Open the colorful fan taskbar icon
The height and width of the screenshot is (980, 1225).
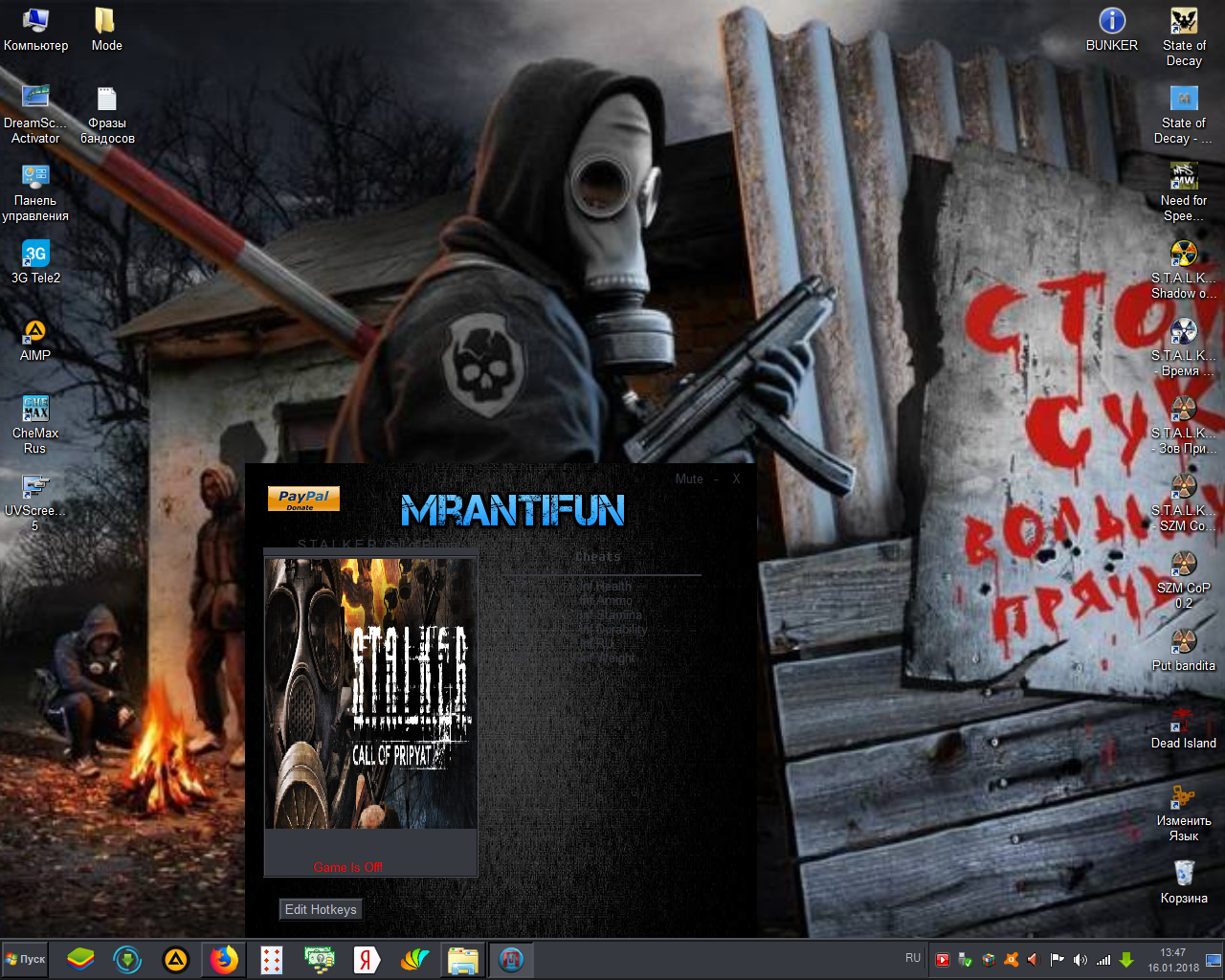click(414, 959)
